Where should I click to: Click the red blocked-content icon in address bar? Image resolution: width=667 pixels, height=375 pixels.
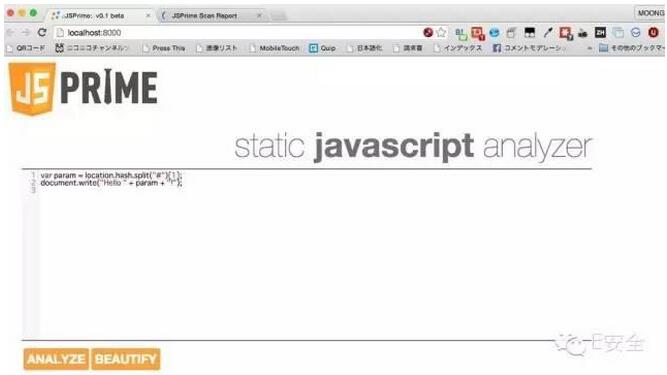pos(428,32)
